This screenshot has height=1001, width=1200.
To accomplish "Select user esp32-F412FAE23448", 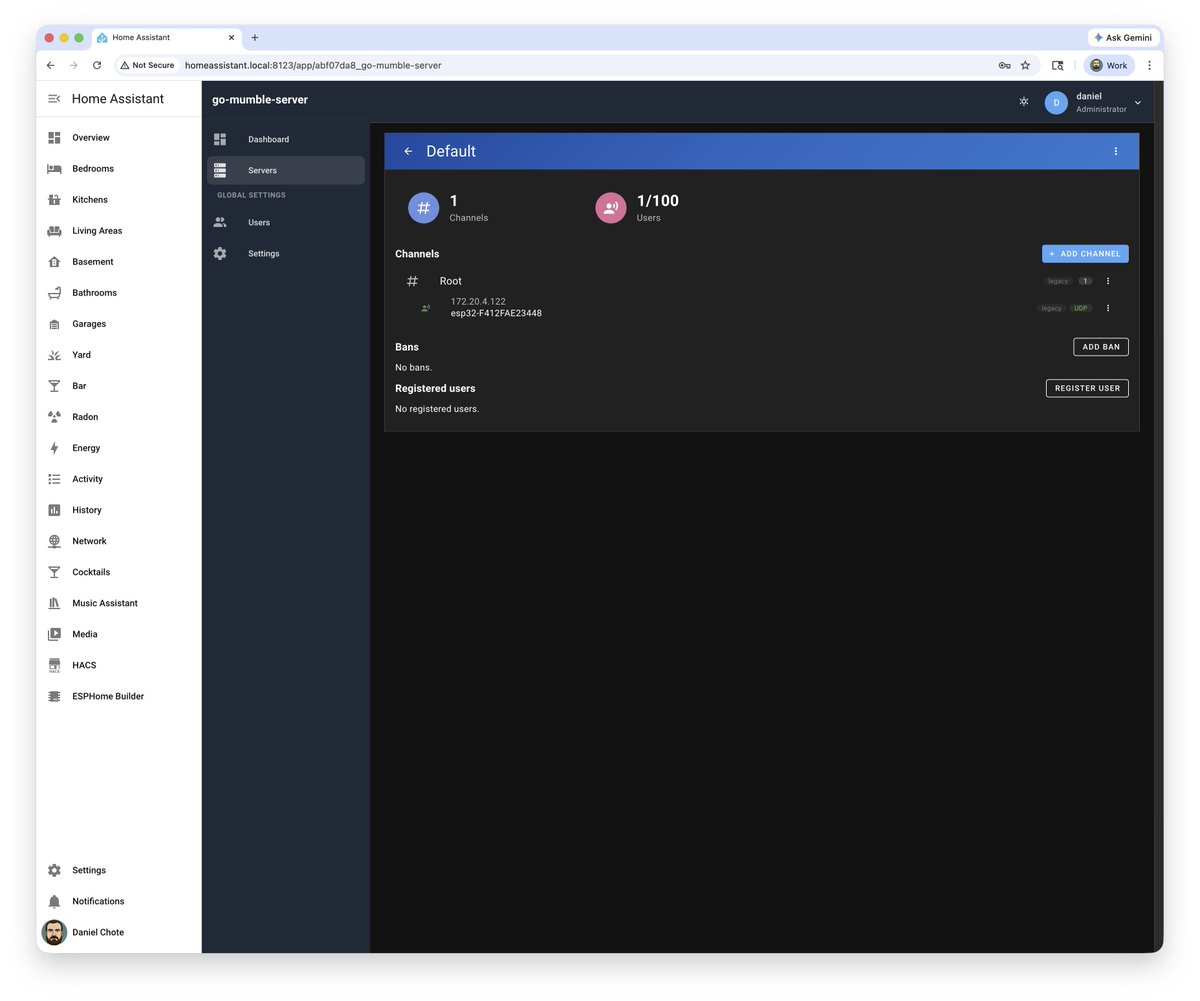I will pyautogui.click(x=496, y=313).
